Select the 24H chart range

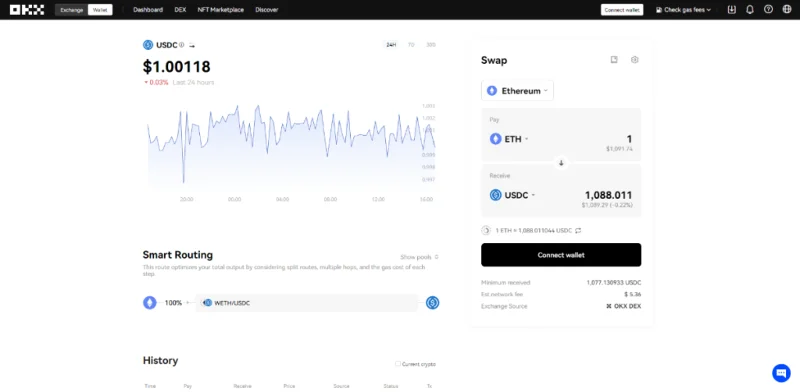pos(391,45)
